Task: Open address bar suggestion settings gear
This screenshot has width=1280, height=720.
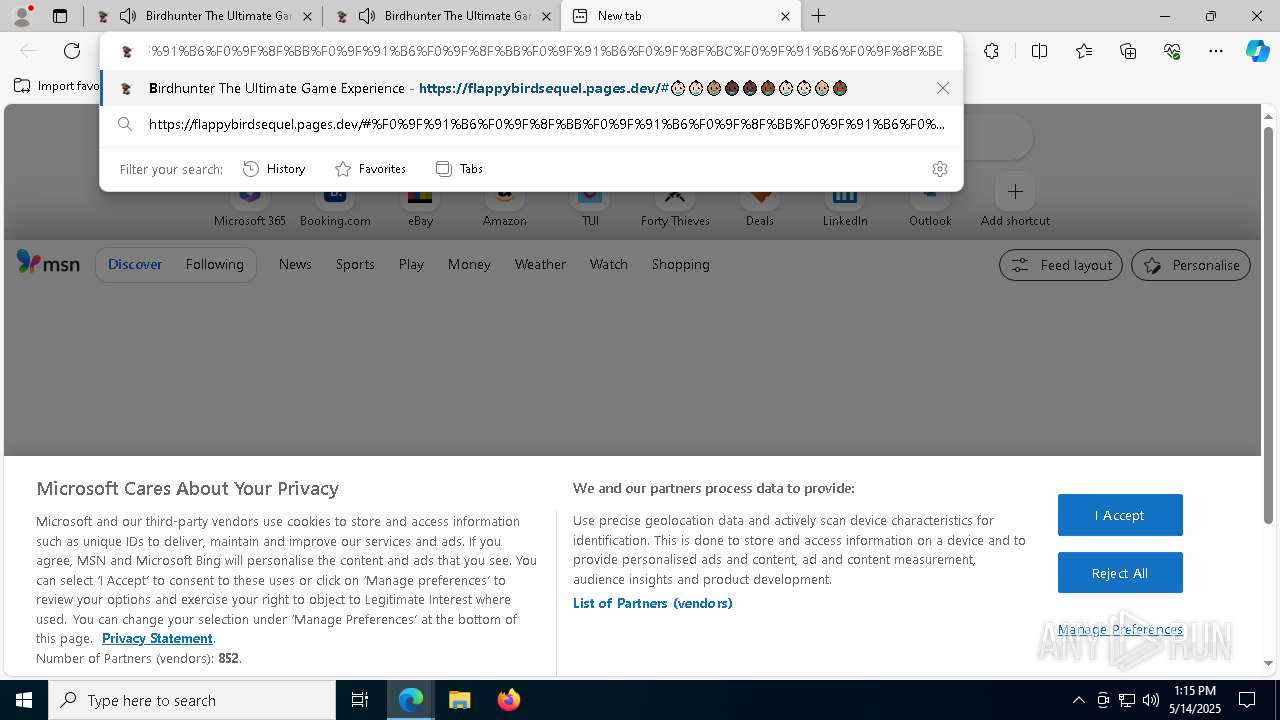Action: tap(939, 169)
